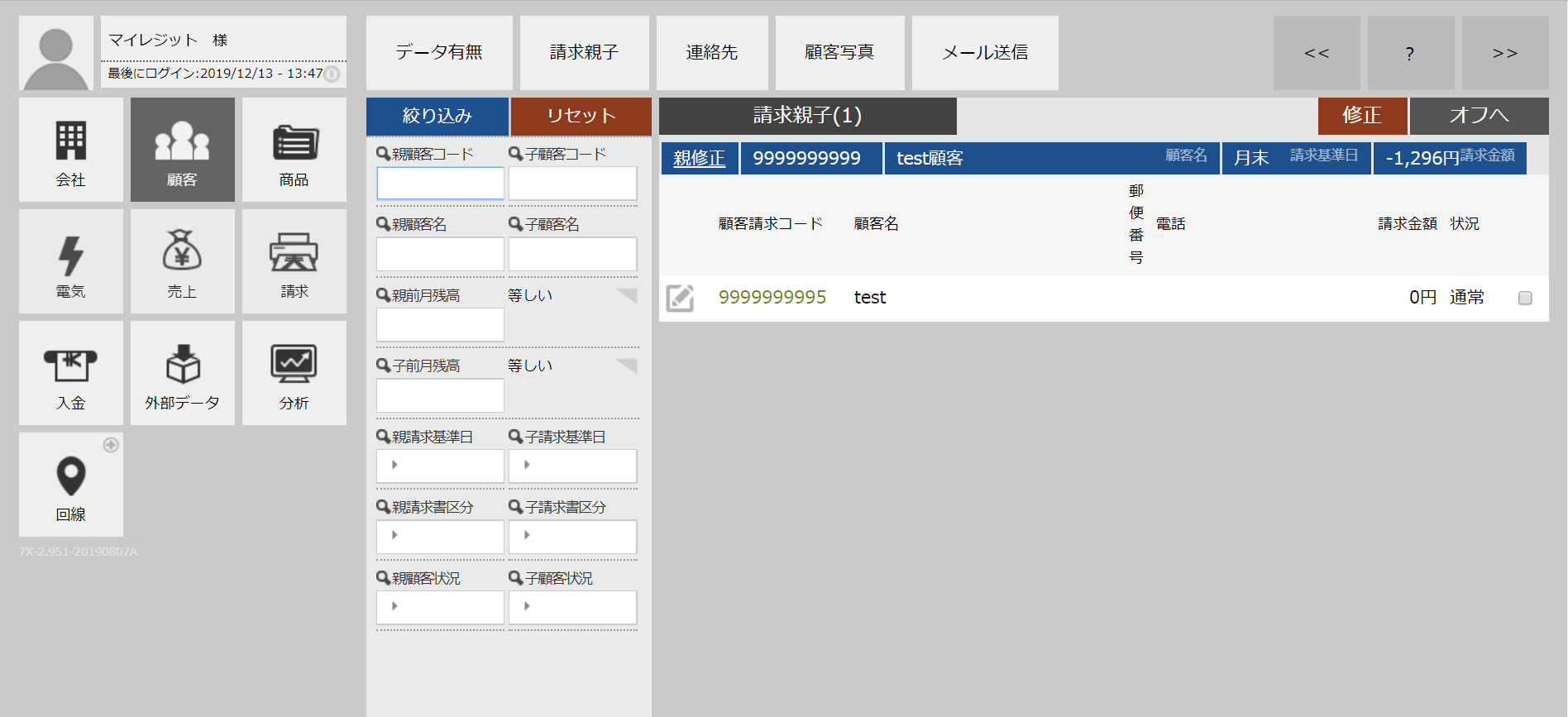1568x717 pixels.
Task: Focus the 親前月残高 input field
Action: pyautogui.click(x=440, y=325)
